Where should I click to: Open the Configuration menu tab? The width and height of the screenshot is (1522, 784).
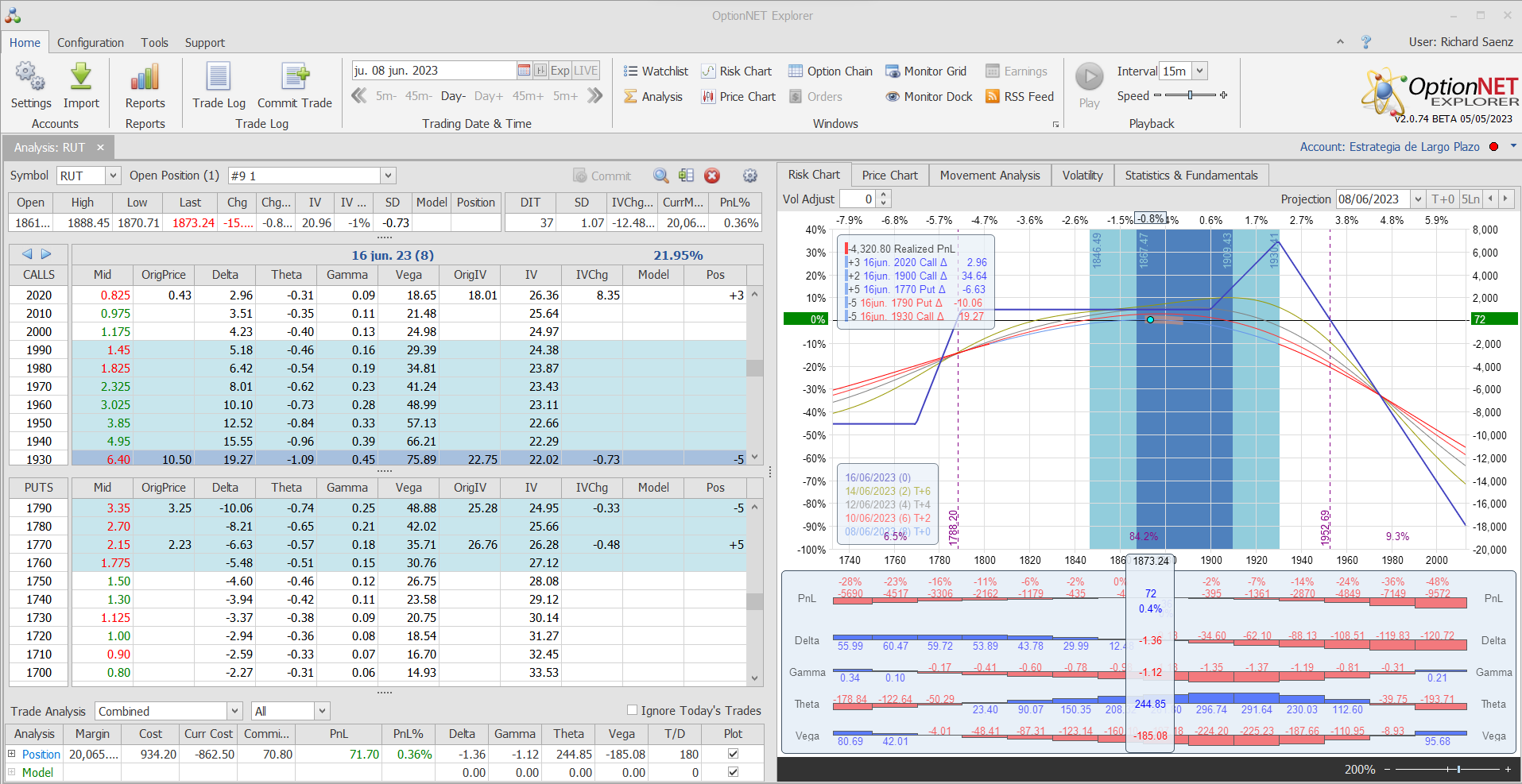91,43
